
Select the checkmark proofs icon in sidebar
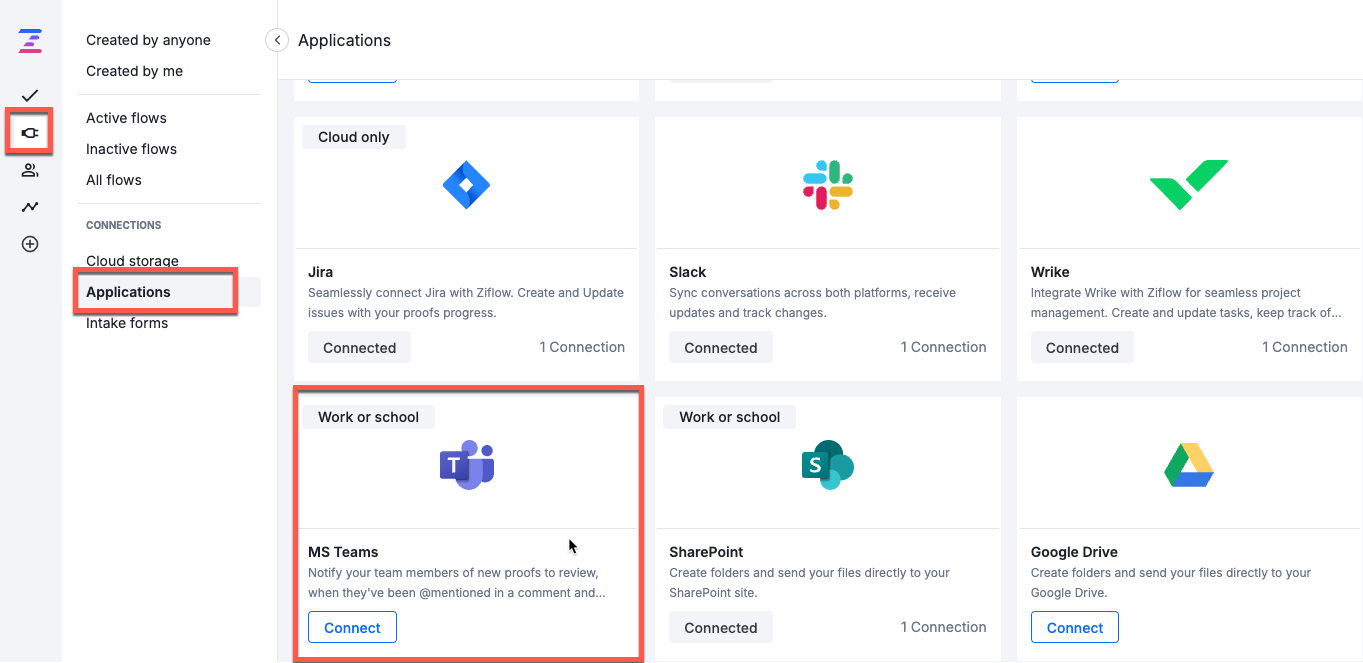click(x=29, y=95)
